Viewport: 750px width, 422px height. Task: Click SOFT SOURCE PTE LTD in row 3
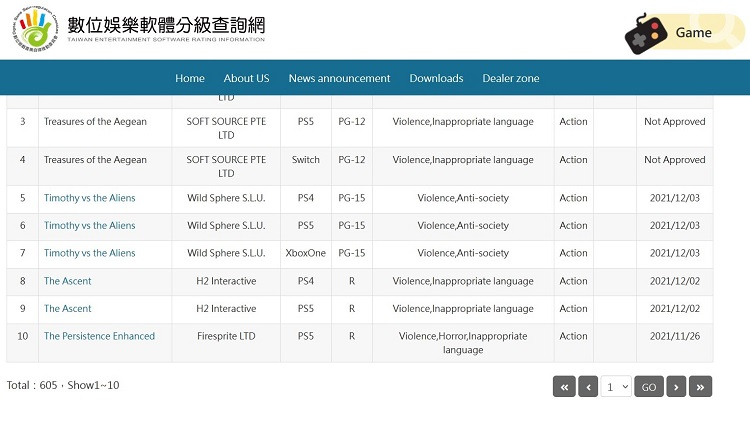pos(226,128)
